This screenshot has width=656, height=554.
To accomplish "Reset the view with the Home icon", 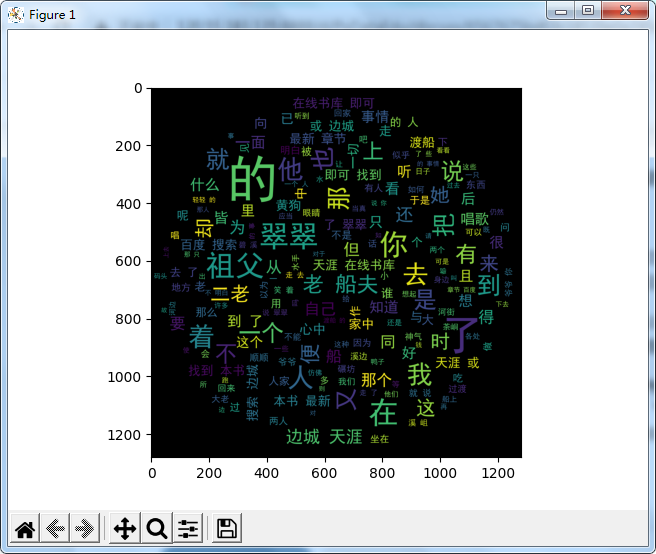I will coord(25,528).
